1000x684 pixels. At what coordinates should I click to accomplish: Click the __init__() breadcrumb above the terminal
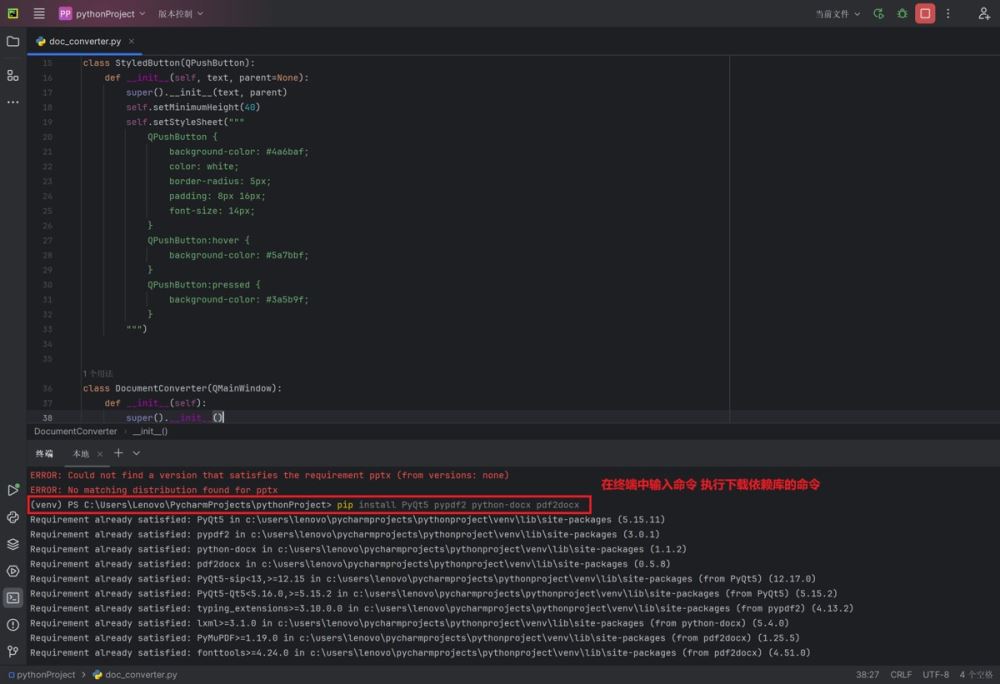coord(150,431)
